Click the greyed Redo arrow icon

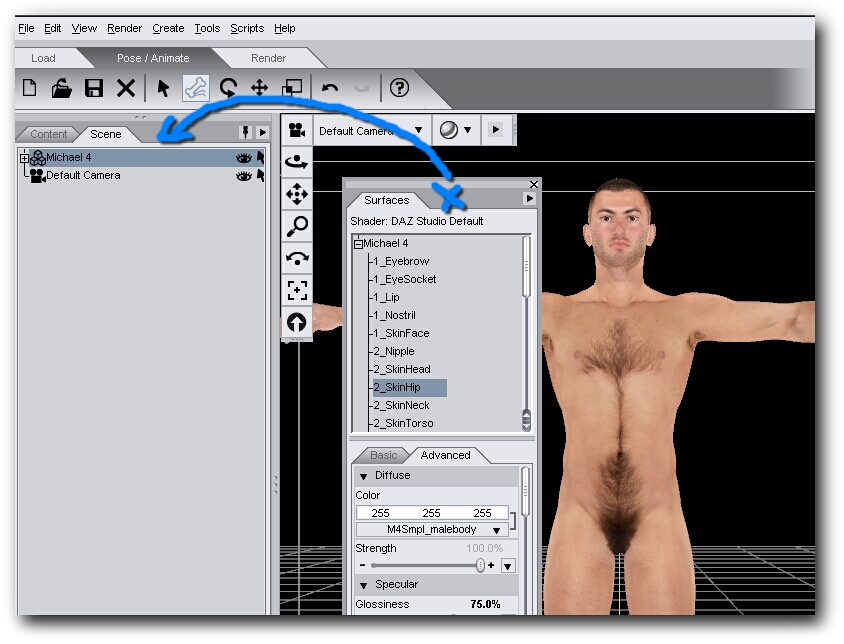[362, 87]
